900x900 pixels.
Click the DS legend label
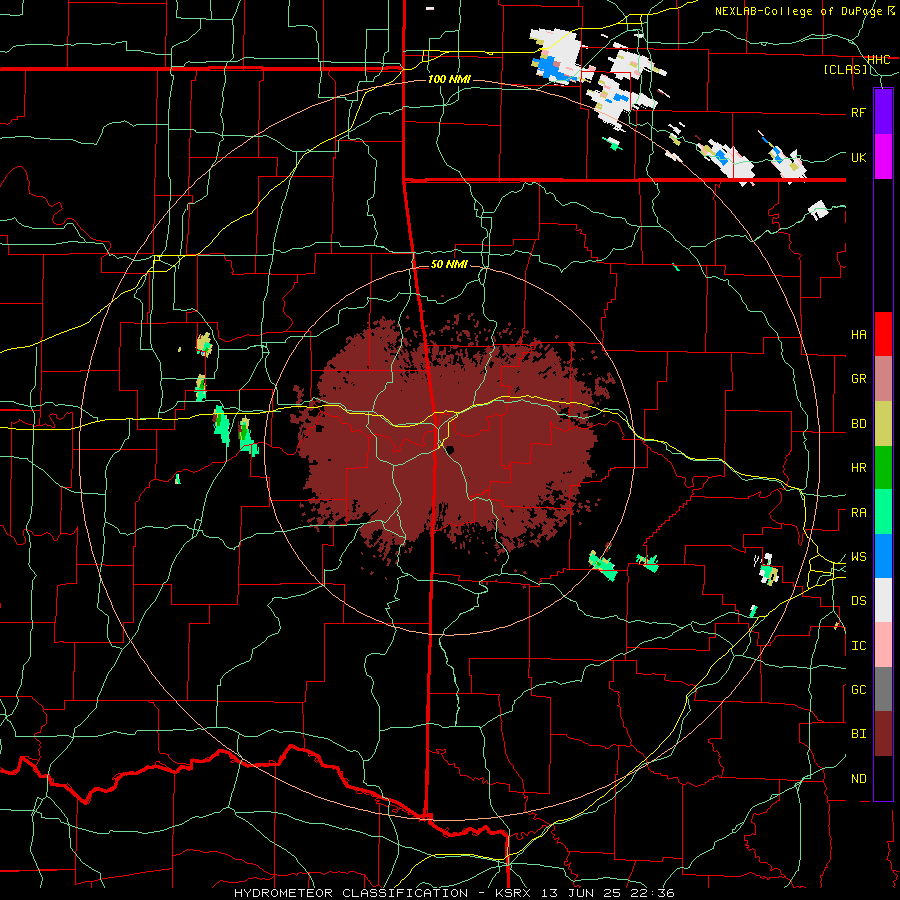858,601
